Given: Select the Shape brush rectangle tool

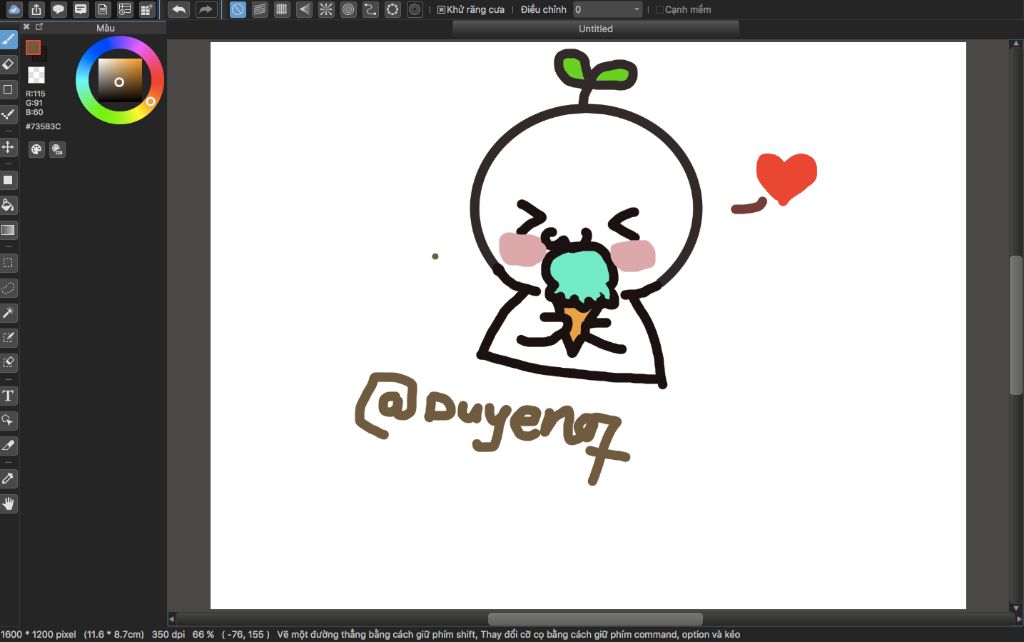Looking at the screenshot, I should pyautogui.click(x=8, y=89).
